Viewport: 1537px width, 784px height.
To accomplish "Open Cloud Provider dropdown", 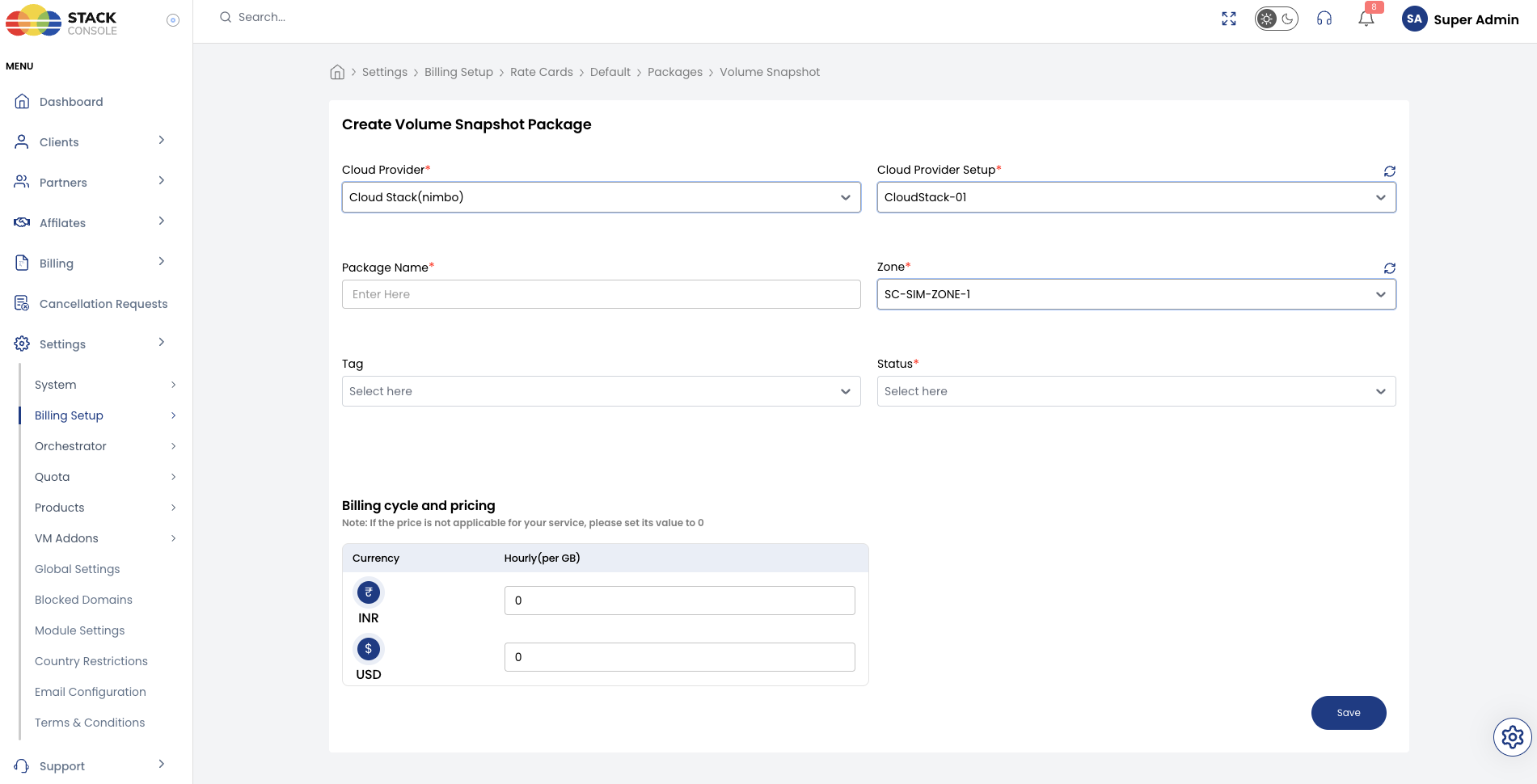I will 602,197.
